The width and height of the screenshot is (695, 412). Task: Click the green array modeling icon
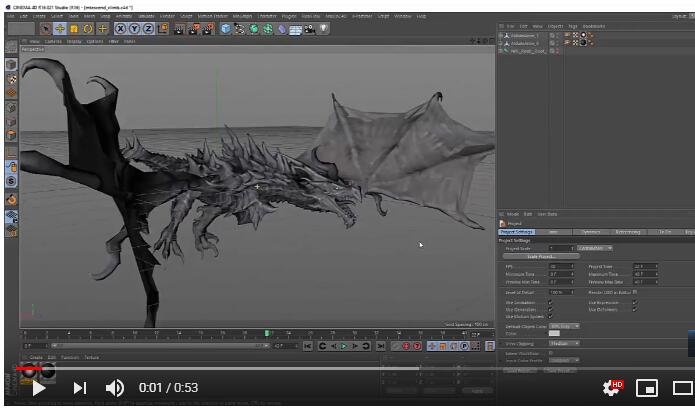pyautogui.click(x=268, y=29)
